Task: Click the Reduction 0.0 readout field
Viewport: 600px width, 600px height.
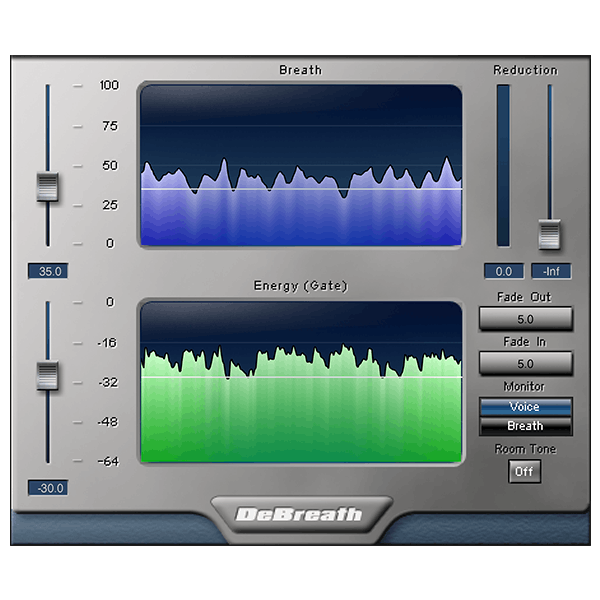Action: (504, 271)
